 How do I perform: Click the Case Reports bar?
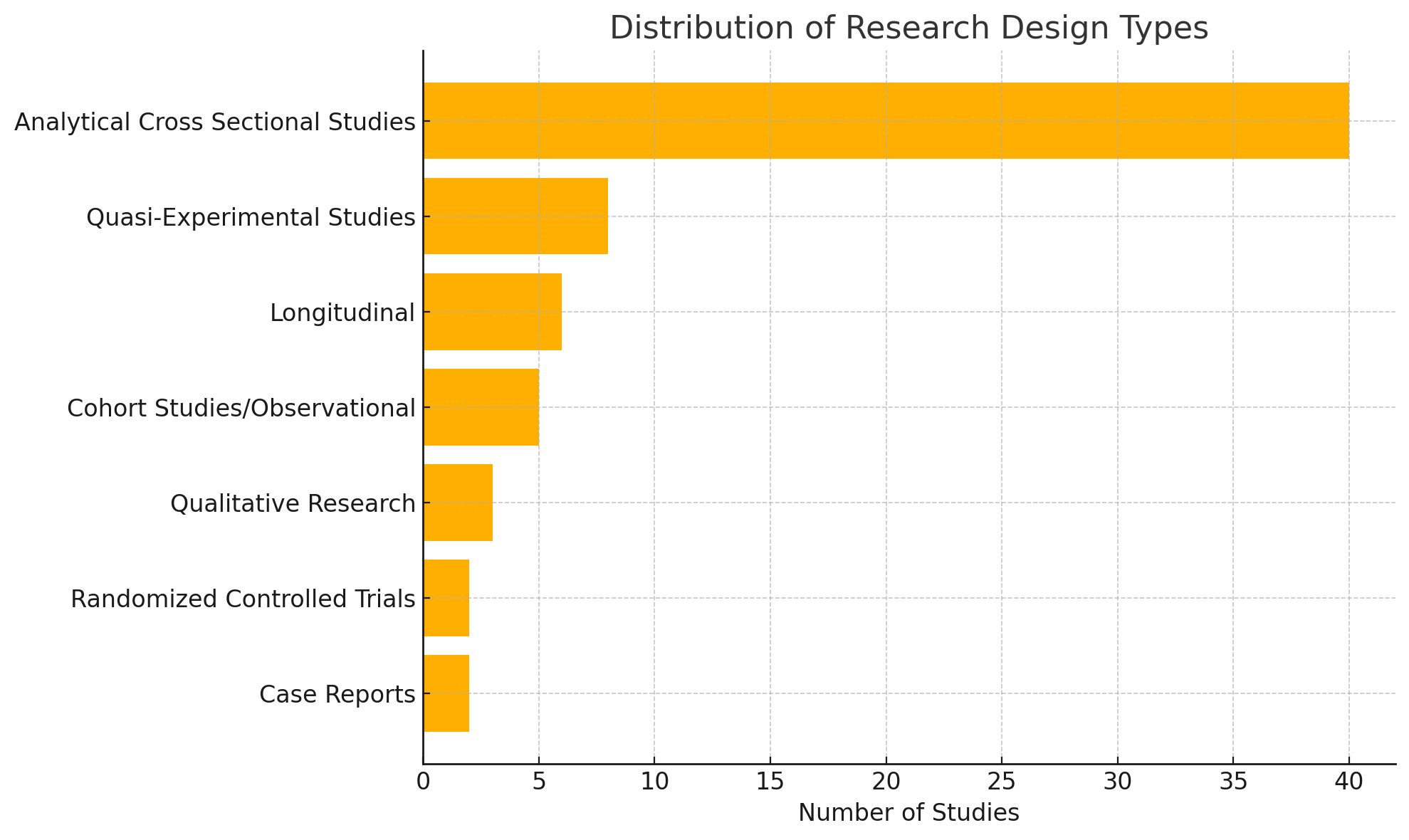pyautogui.click(x=446, y=693)
